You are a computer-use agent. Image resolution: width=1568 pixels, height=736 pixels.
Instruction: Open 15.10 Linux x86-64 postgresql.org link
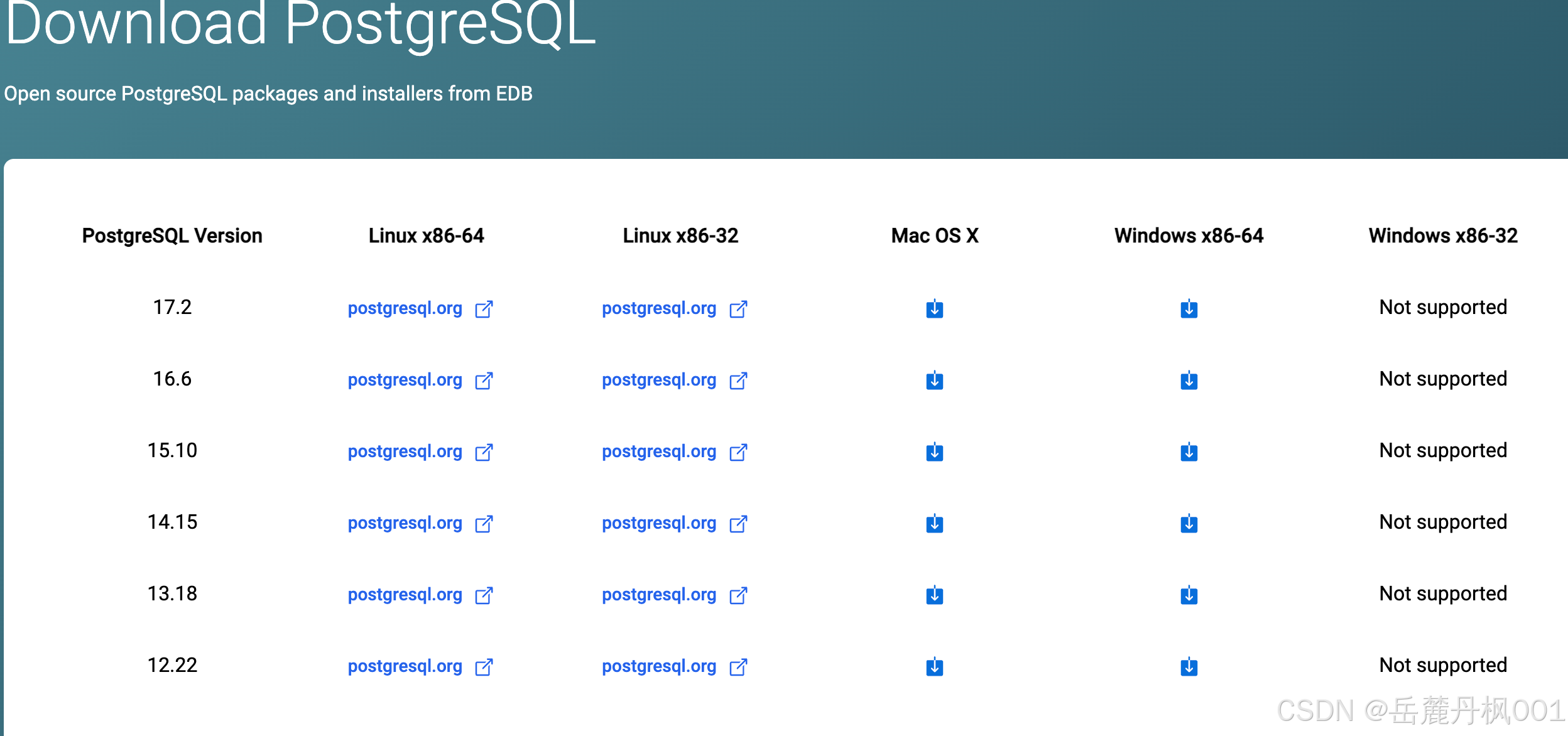coord(405,452)
